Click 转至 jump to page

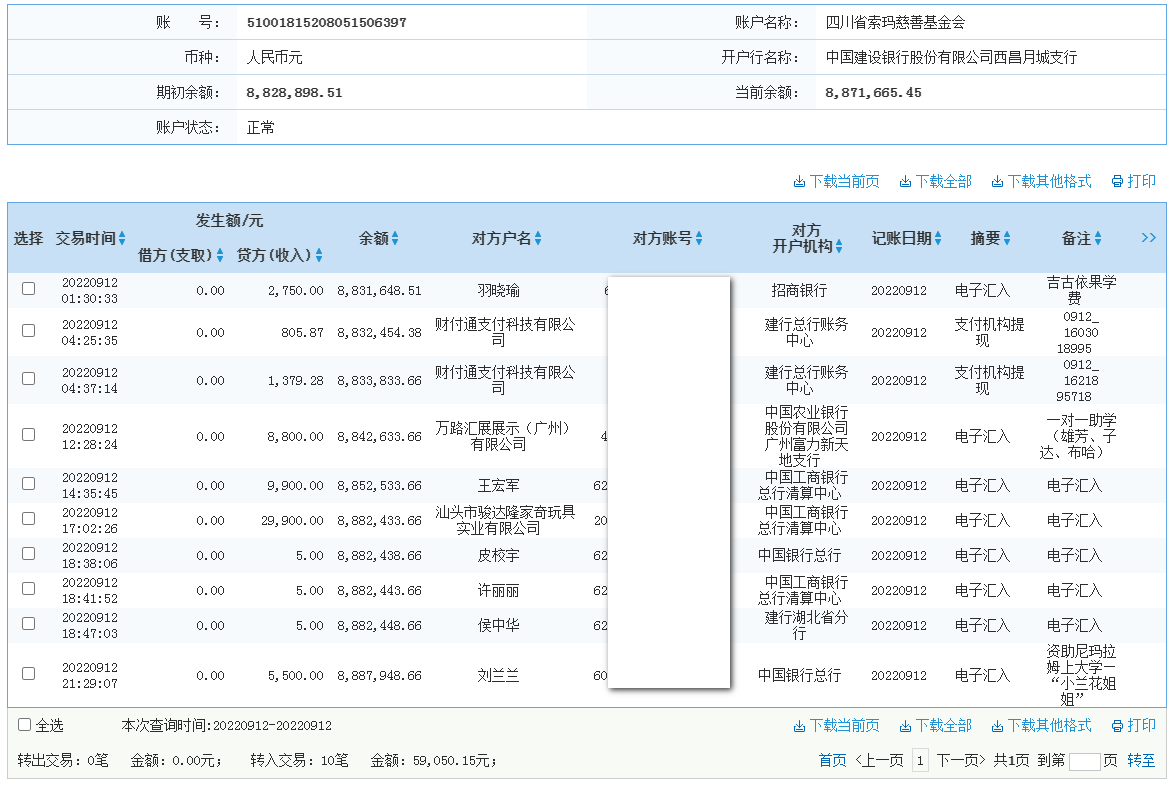[x=1140, y=760]
